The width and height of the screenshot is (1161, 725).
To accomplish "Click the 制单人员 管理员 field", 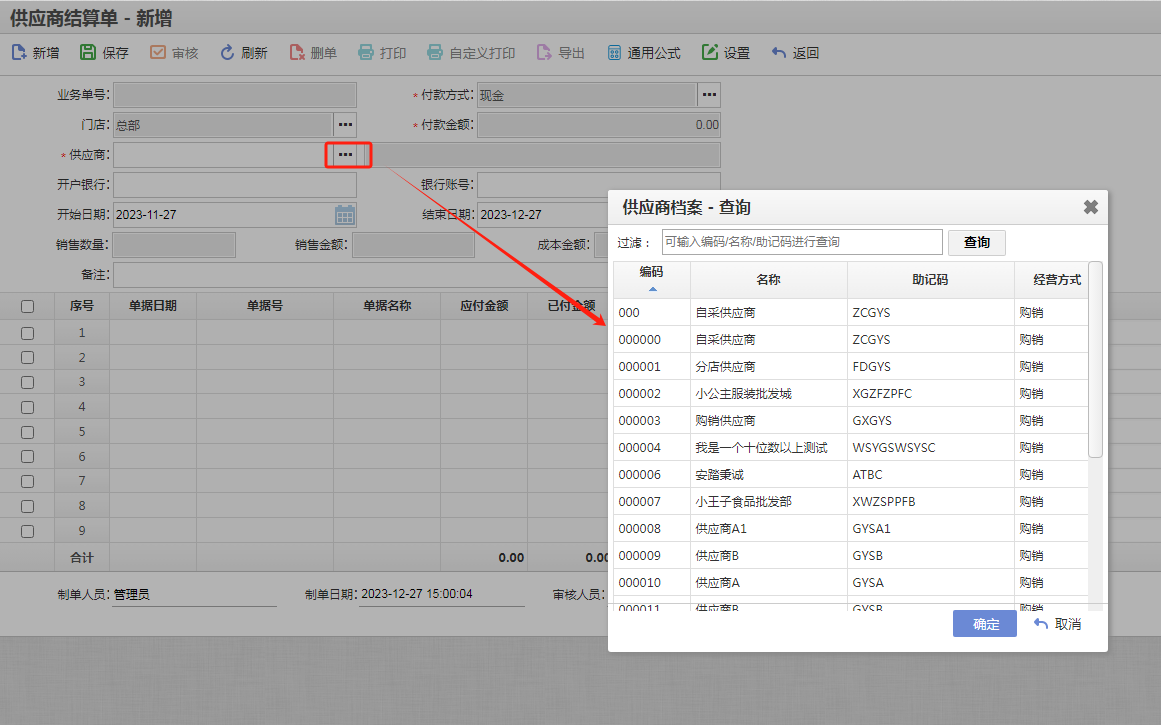I will tap(194, 595).
